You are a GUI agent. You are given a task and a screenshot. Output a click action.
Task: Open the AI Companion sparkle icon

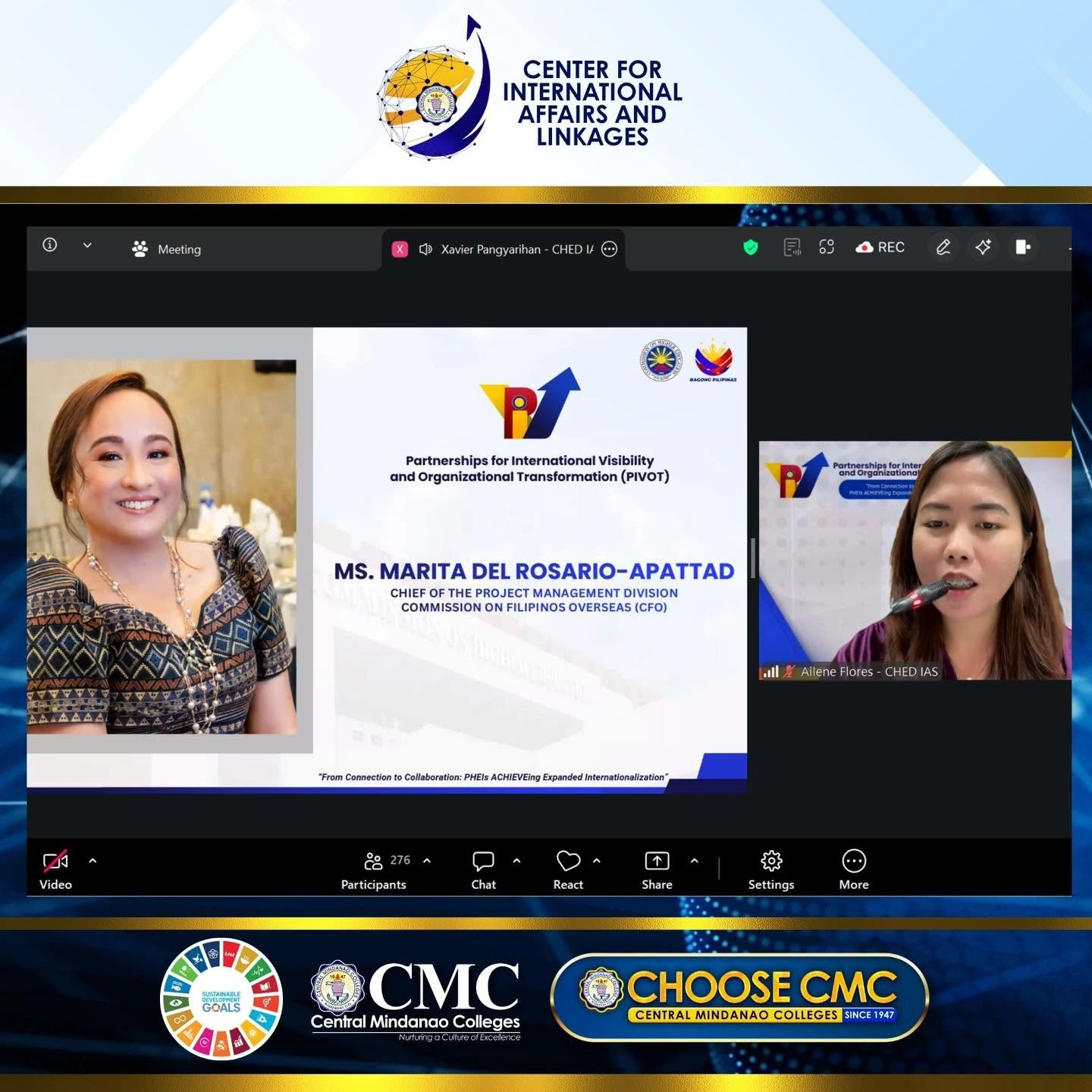click(984, 247)
